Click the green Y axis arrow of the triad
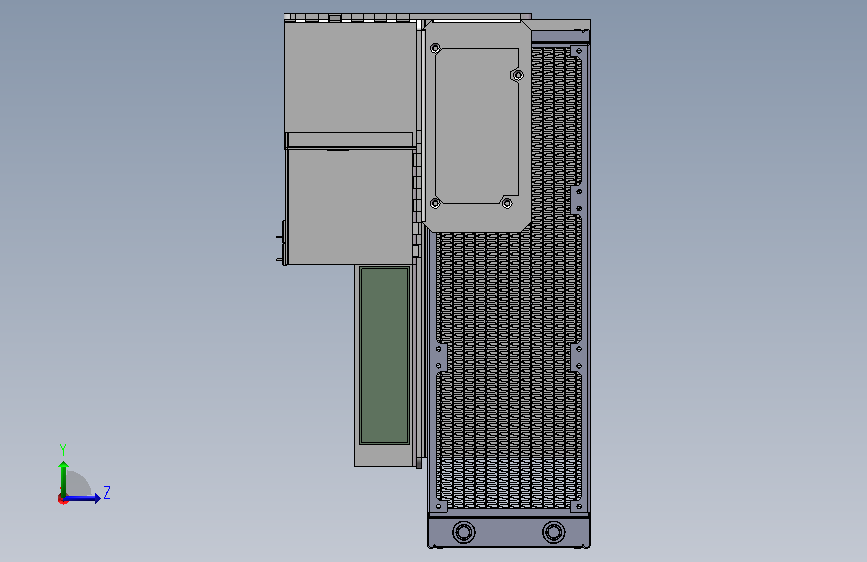 coord(63,478)
